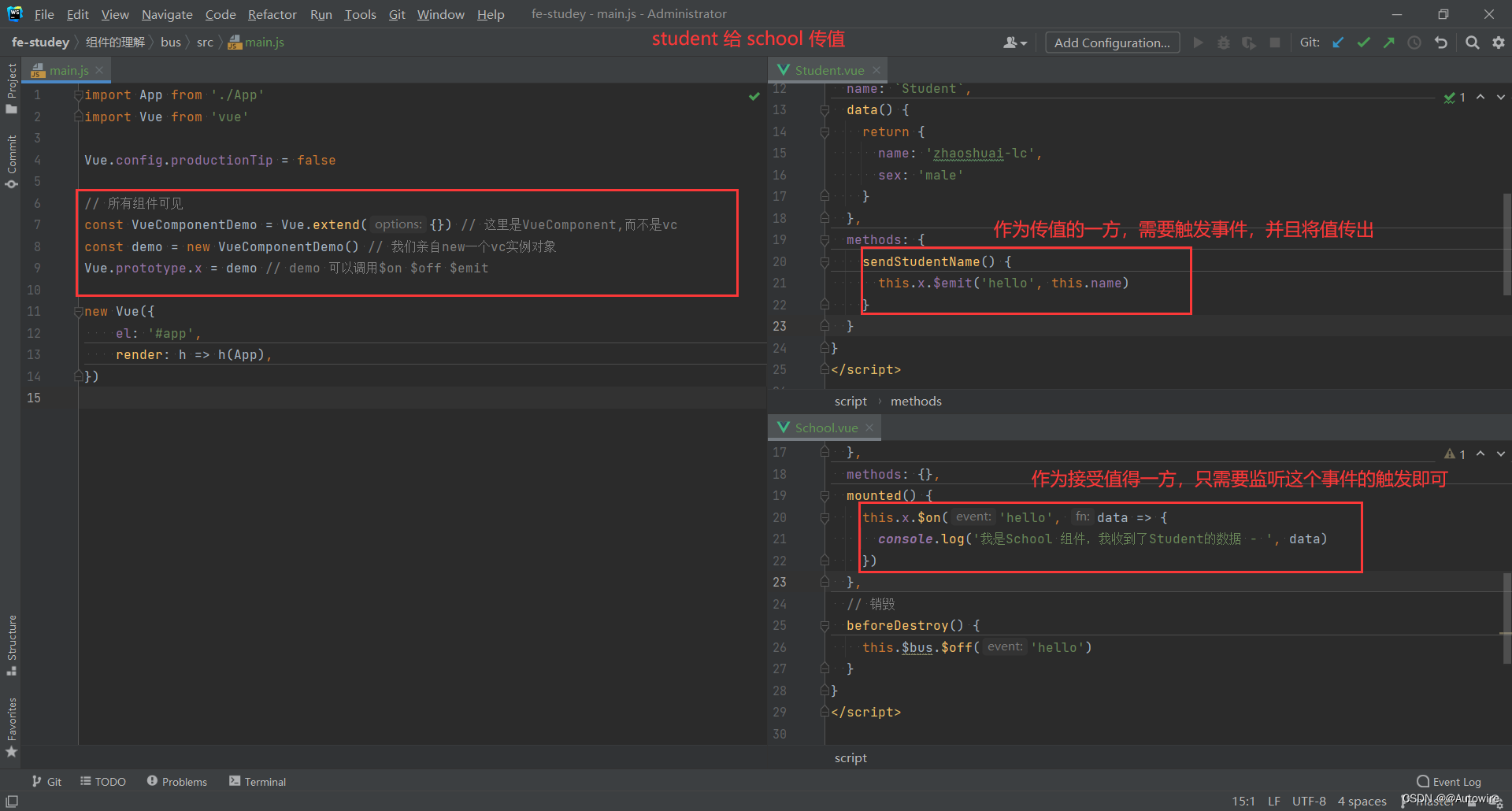Screen dimensions: 1512x811
Task: Click the rollback undo icon in toolbar
Action: pyautogui.click(x=1441, y=43)
